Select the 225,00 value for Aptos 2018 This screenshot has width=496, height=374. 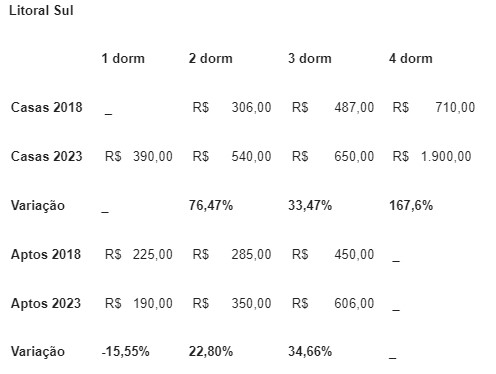tap(153, 254)
